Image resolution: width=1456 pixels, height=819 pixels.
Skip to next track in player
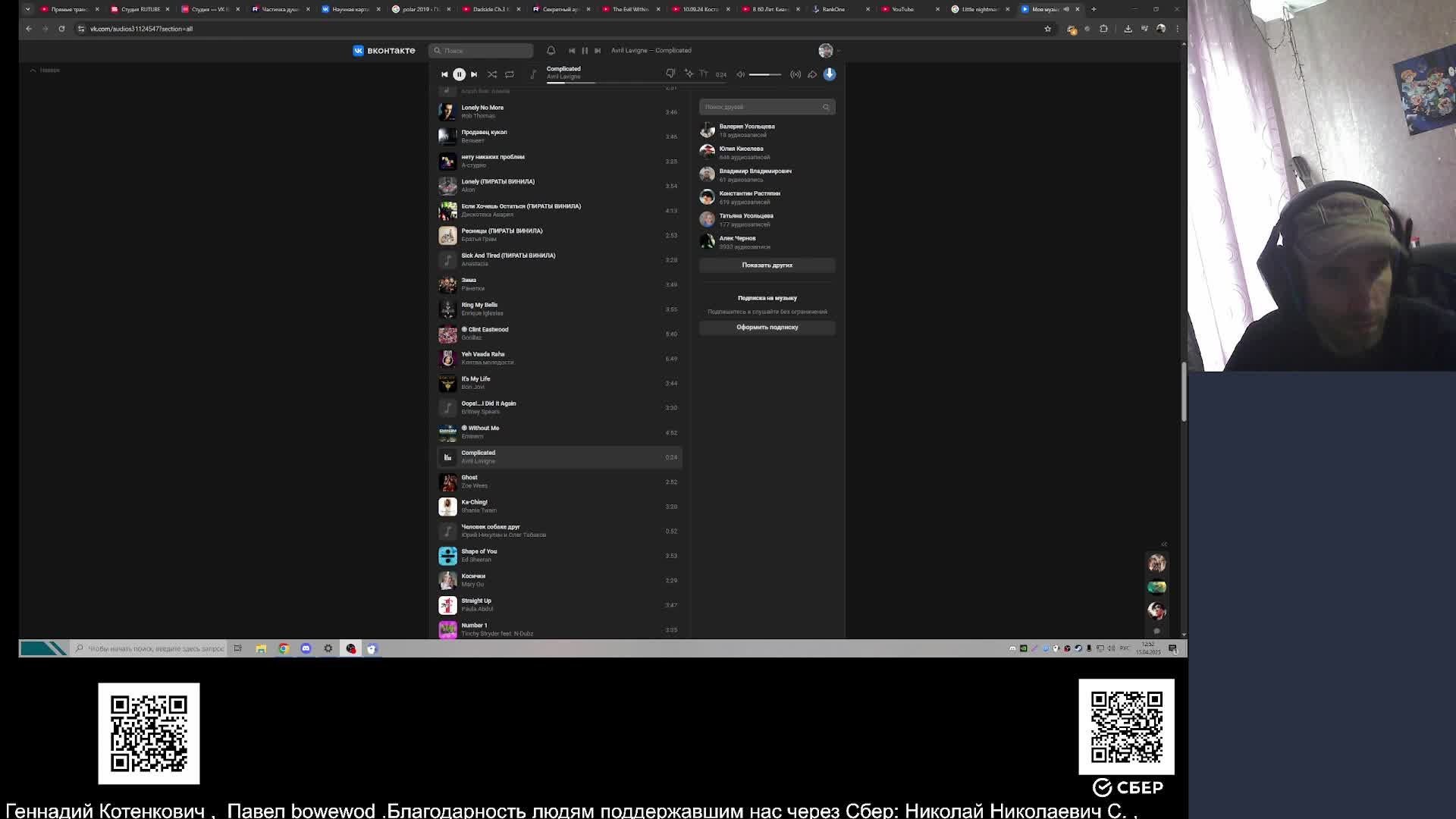474,74
